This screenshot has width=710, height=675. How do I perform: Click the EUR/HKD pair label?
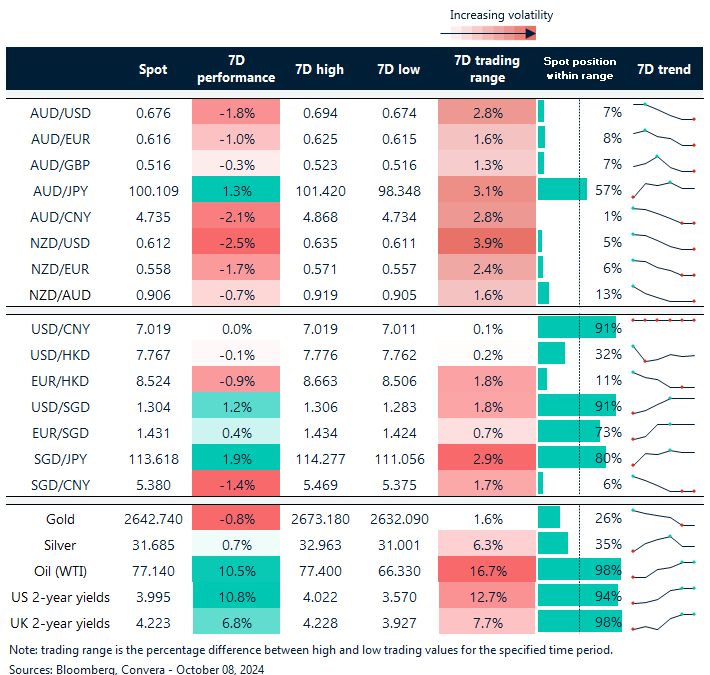(60, 381)
